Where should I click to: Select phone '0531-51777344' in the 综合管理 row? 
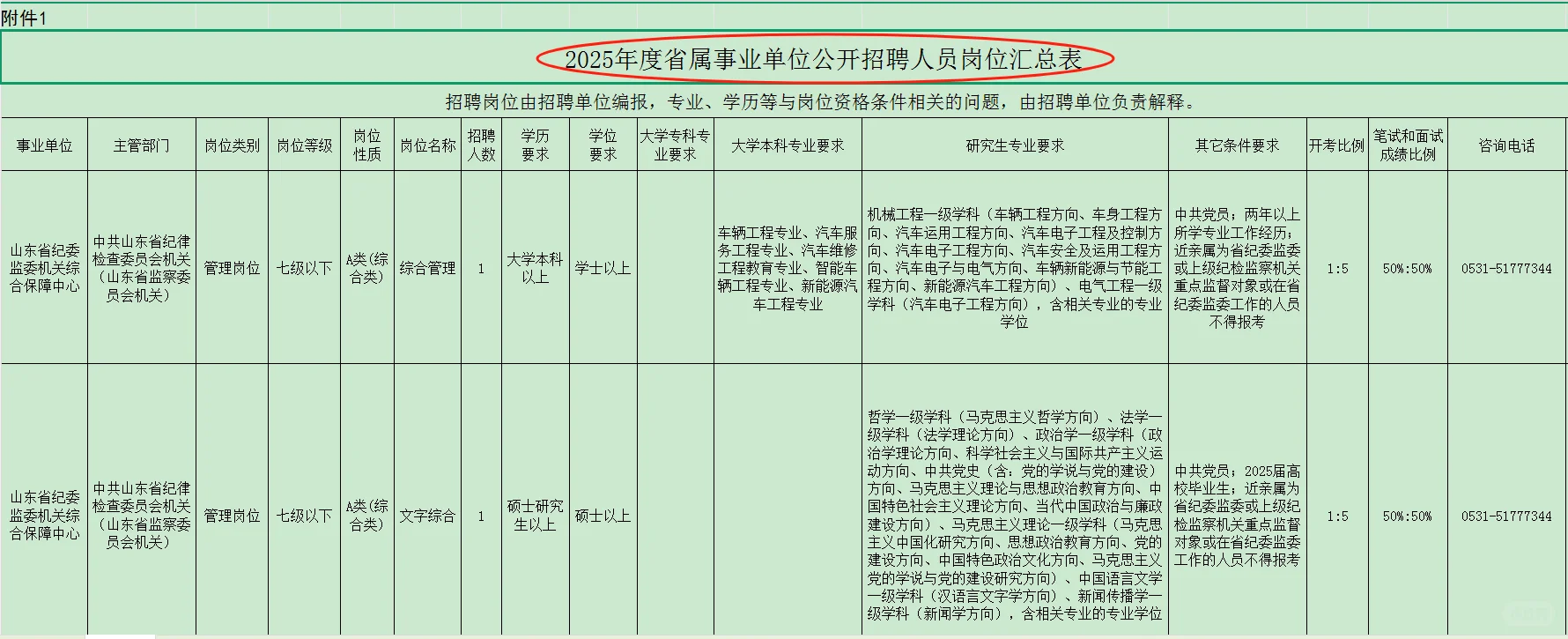pyautogui.click(x=1506, y=268)
